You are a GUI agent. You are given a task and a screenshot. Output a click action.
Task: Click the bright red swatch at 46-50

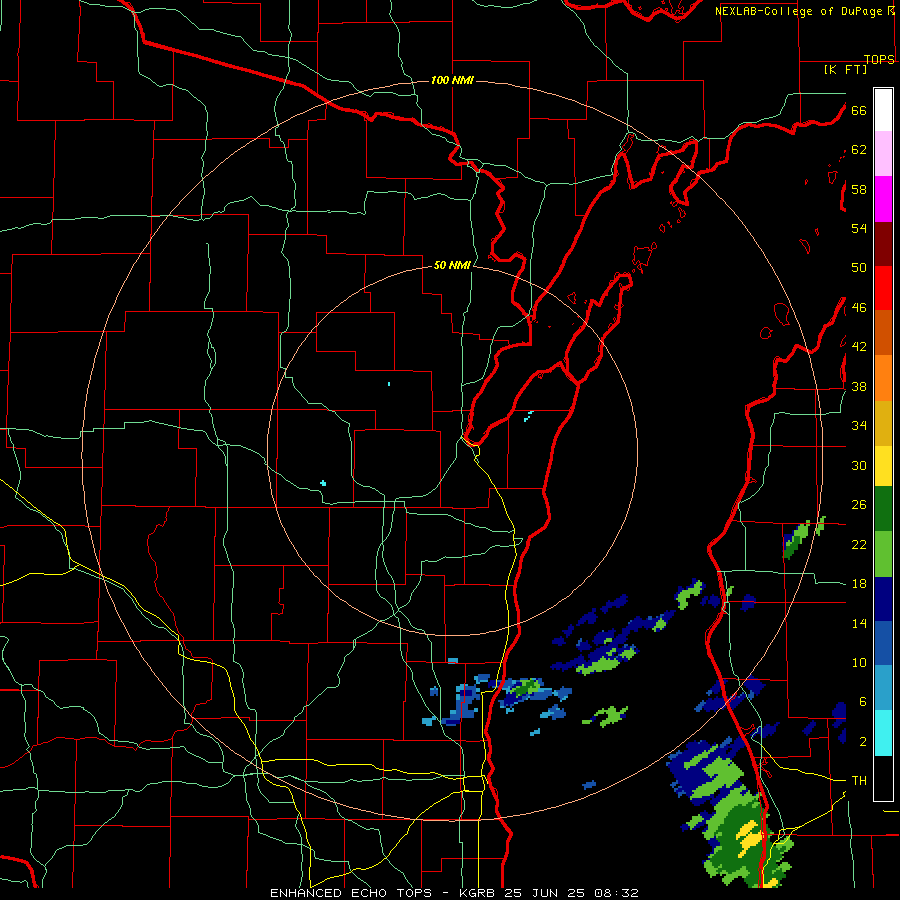[x=883, y=288]
